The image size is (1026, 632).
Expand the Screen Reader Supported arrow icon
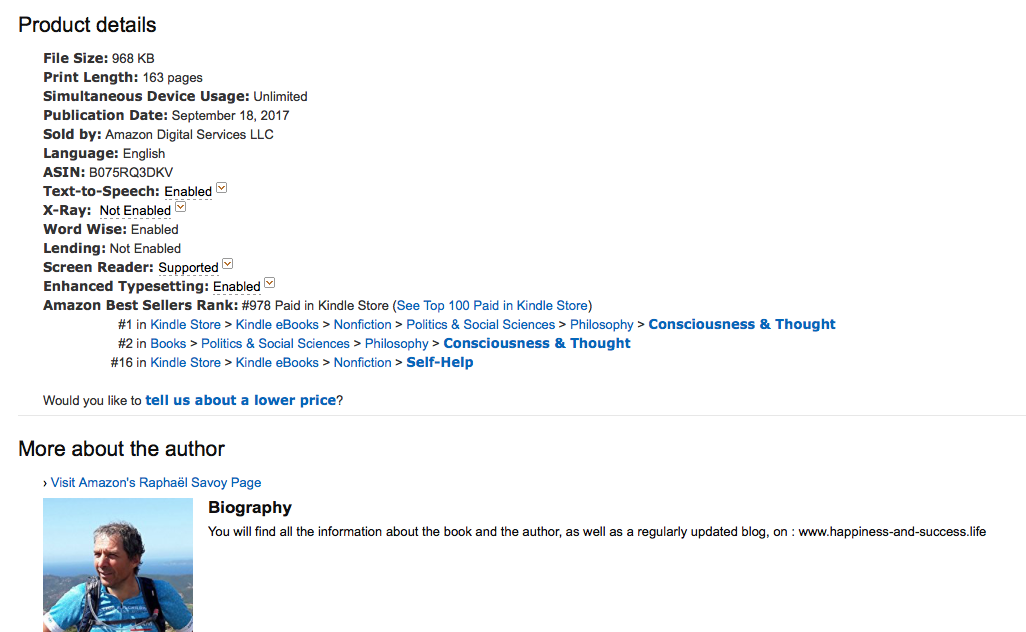coord(228,264)
